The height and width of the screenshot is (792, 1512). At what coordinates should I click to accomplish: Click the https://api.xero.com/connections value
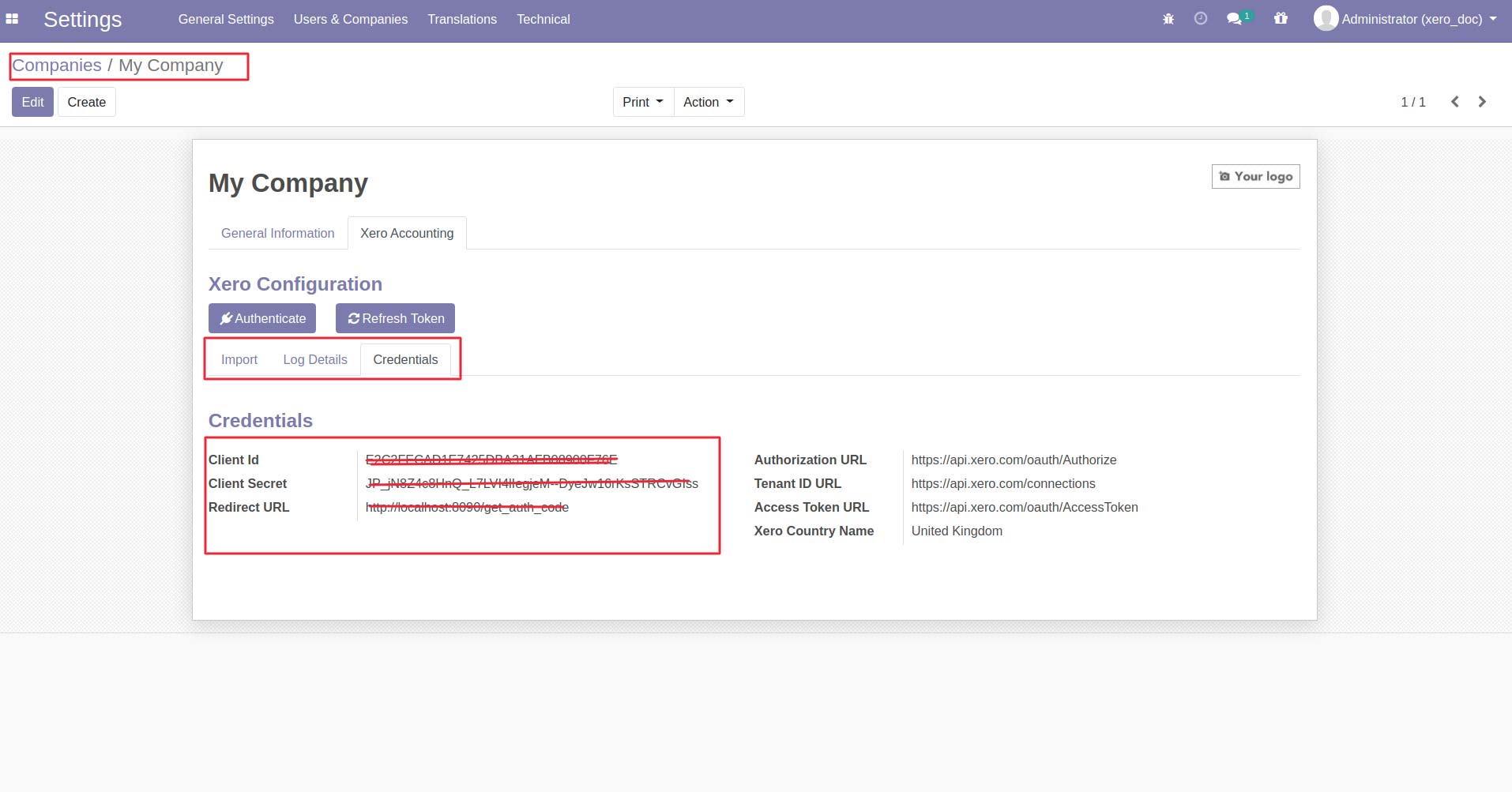click(x=1003, y=484)
